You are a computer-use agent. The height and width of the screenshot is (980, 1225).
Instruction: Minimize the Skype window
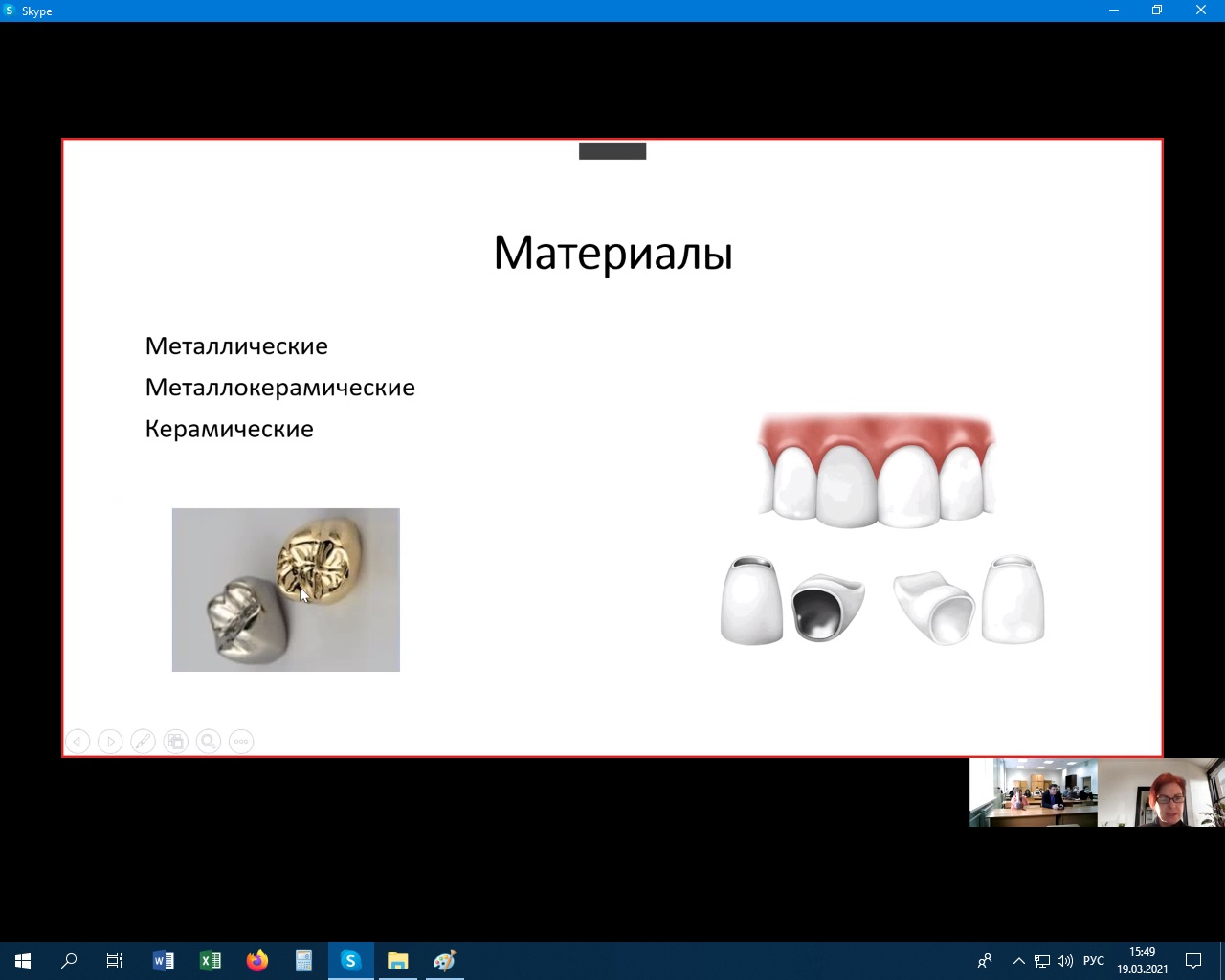(x=1113, y=11)
